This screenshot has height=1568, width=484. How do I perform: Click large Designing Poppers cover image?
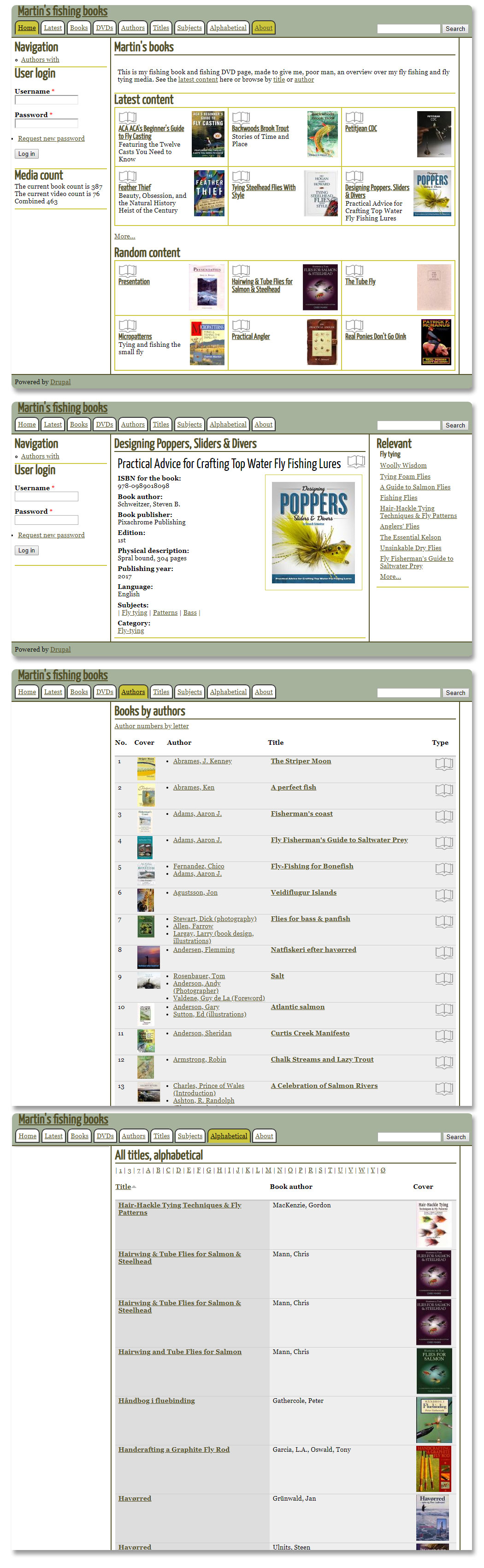pos(313,532)
